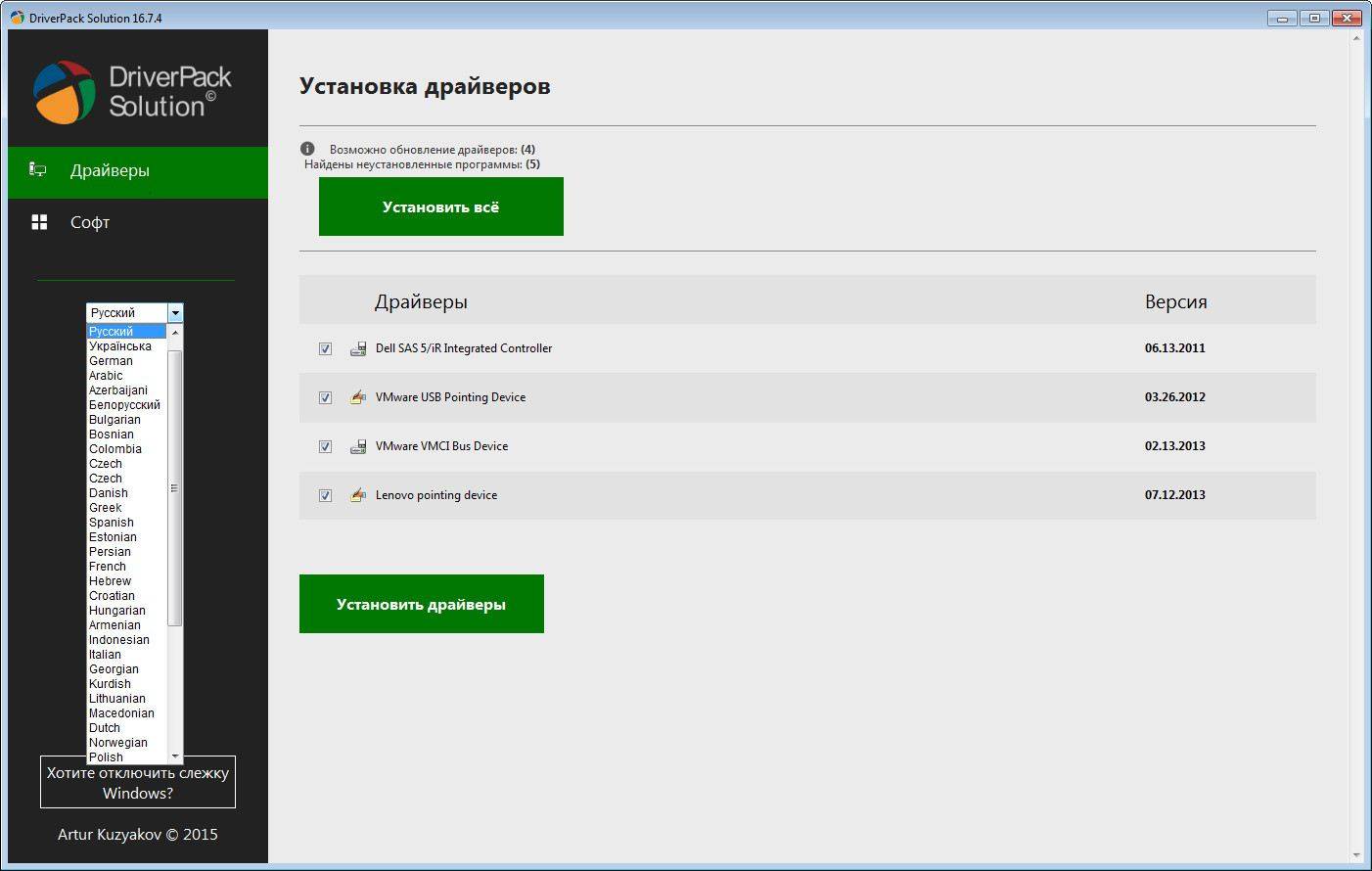This screenshot has width=1372, height=871.
Task: Click version 02.13.2013 of VMware VMCI
Action: click(1175, 446)
